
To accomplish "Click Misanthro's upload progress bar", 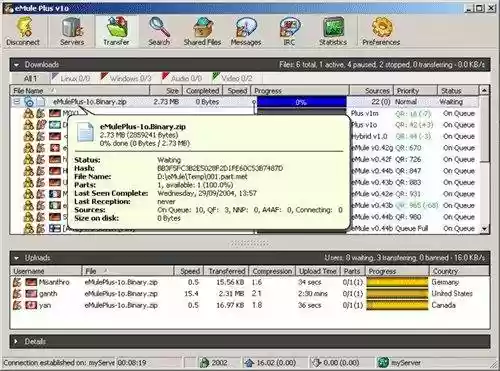I will (x=397, y=282).
